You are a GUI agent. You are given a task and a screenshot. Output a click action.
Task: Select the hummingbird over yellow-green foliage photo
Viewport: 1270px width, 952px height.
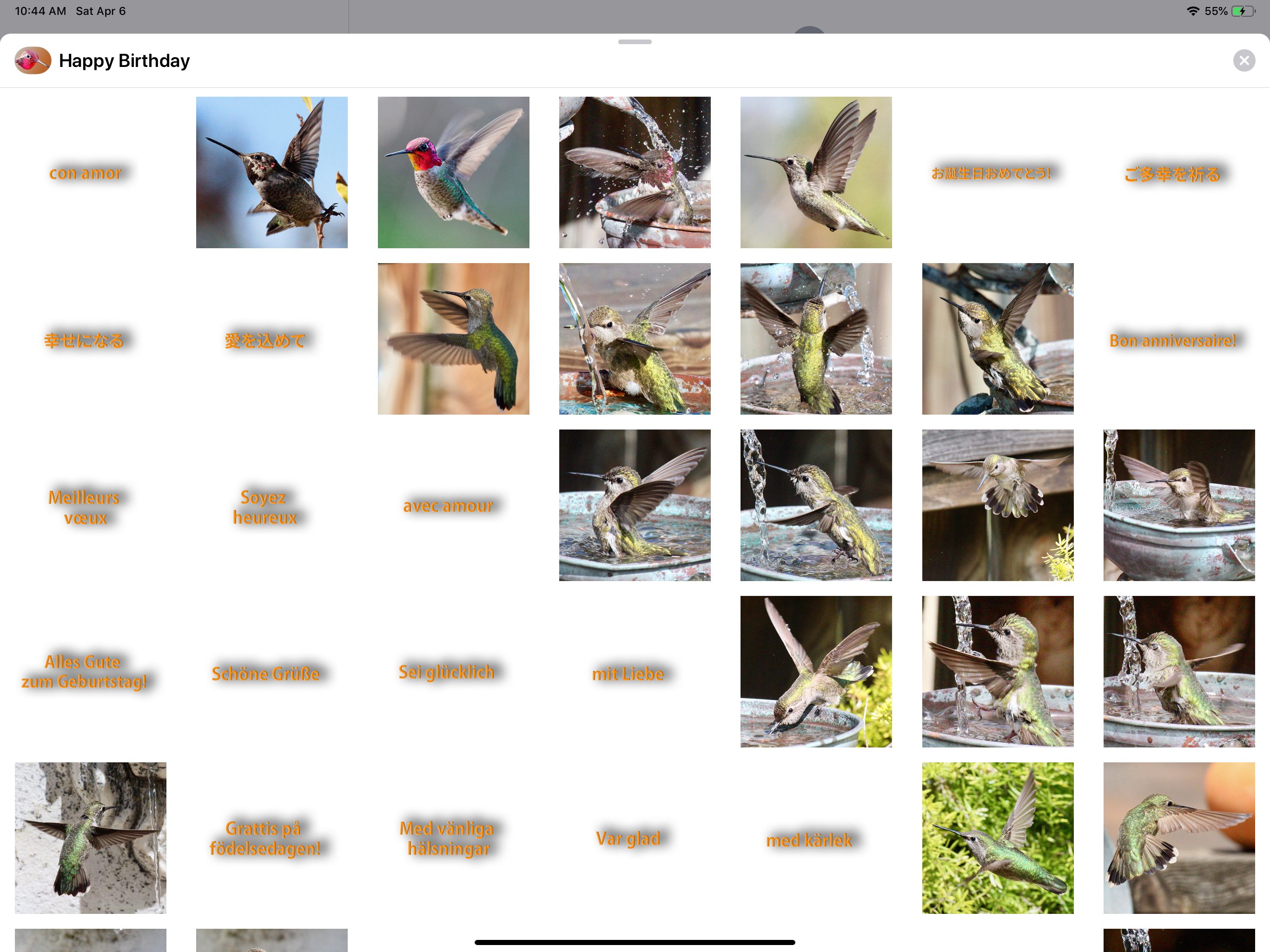point(997,838)
